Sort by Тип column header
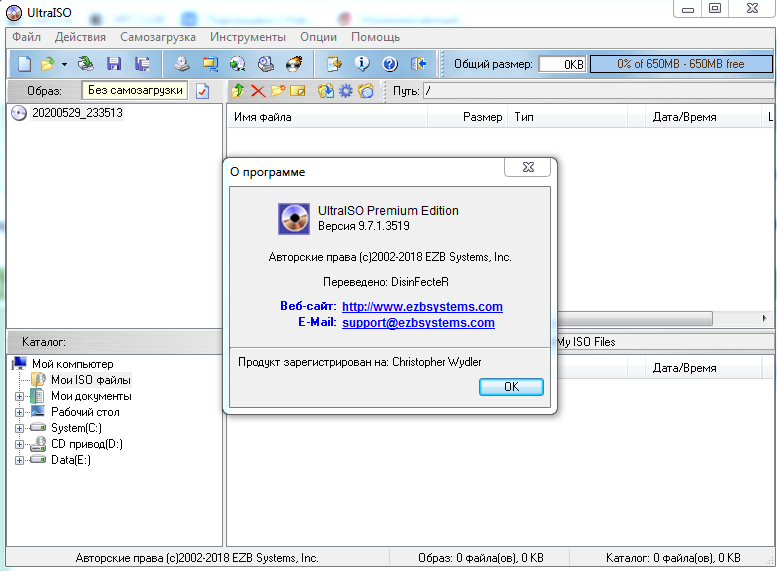The image size is (777, 571). (567, 117)
